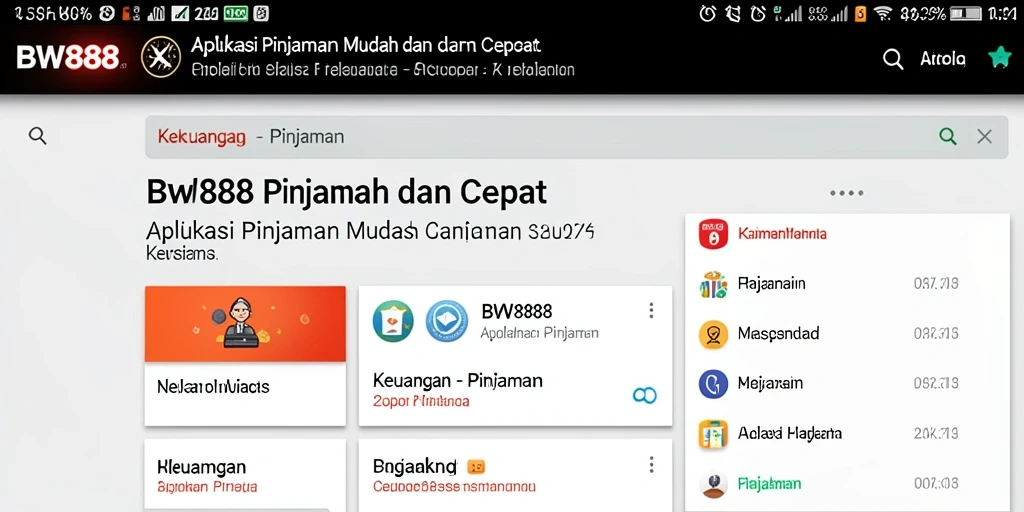Screen dimensions: 1024x512
Task: Tap the blue Mejaraaim app icon
Action: click(713, 384)
